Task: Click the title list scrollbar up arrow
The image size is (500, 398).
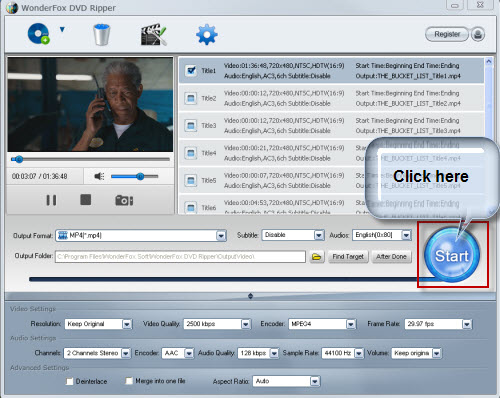Action: [x=489, y=61]
